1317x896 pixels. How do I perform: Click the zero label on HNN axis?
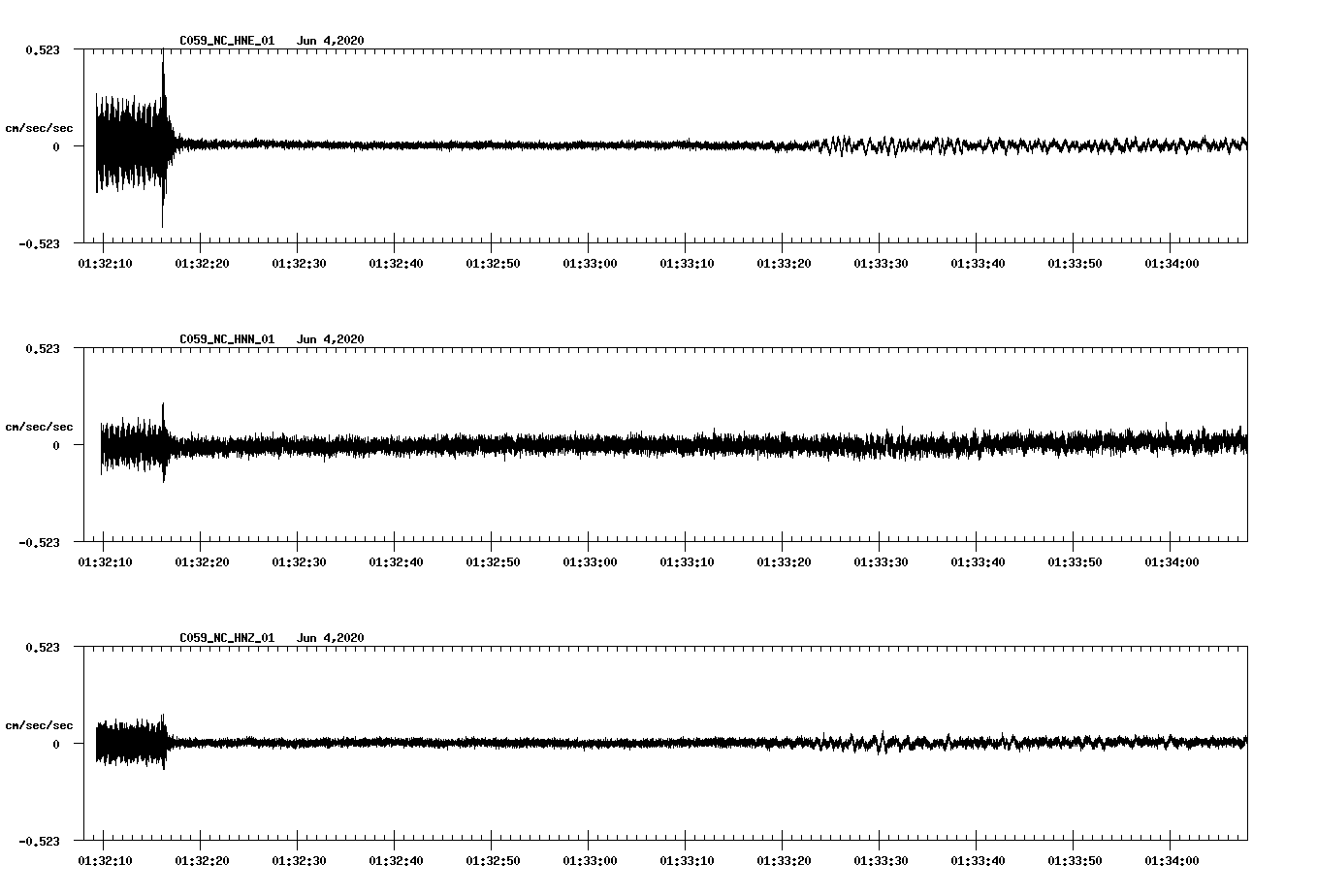point(56,446)
